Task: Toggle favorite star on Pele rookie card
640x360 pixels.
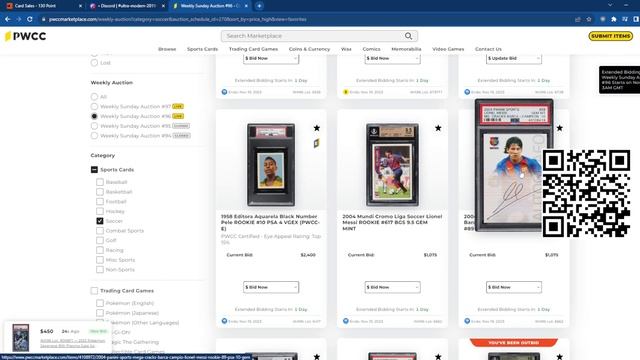Action: pos(317,128)
